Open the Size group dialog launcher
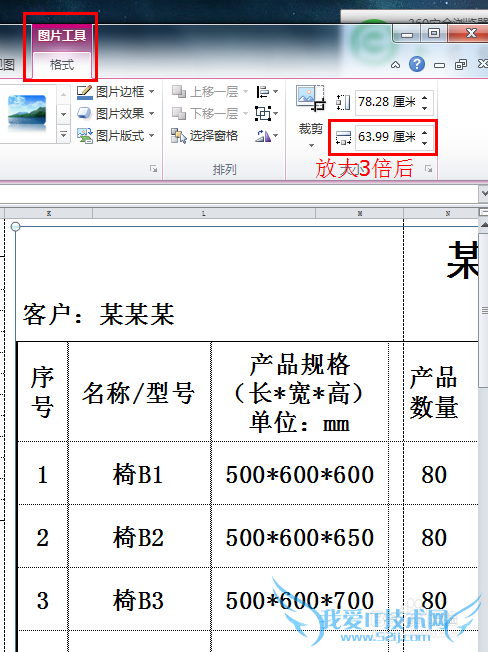The image size is (488, 652). (429, 168)
